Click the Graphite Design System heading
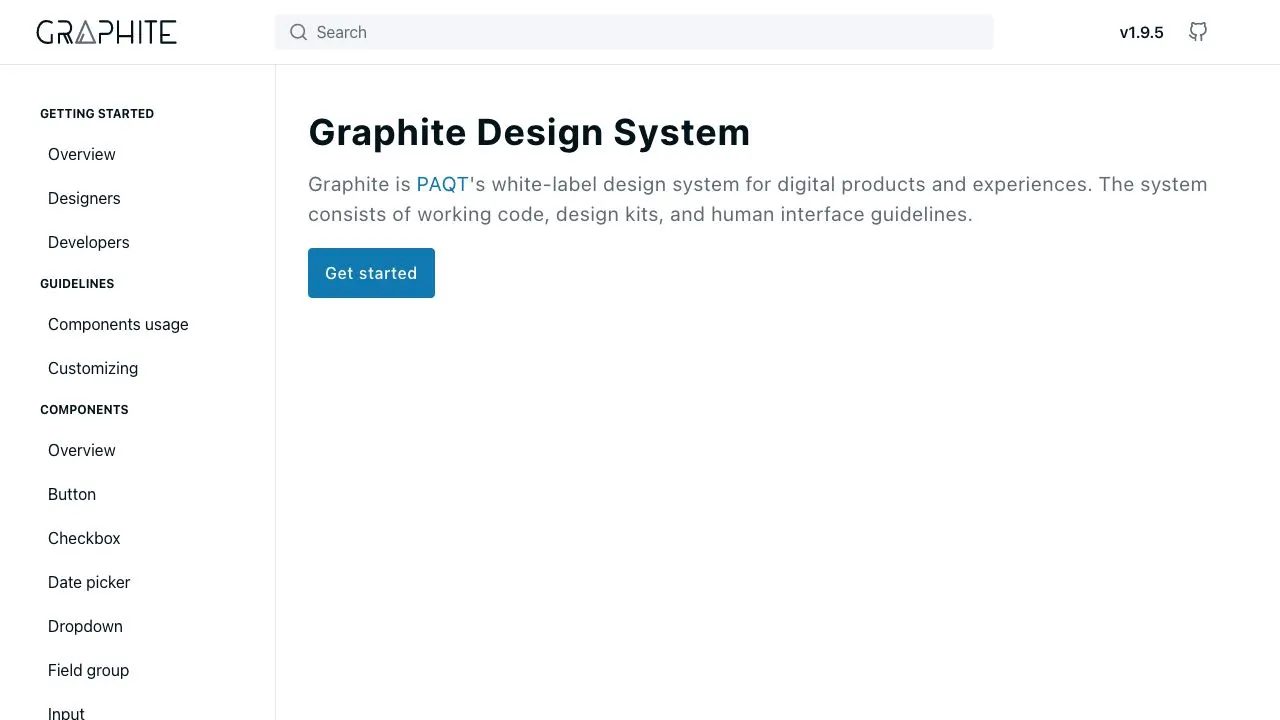1280x720 pixels. [529, 132]
